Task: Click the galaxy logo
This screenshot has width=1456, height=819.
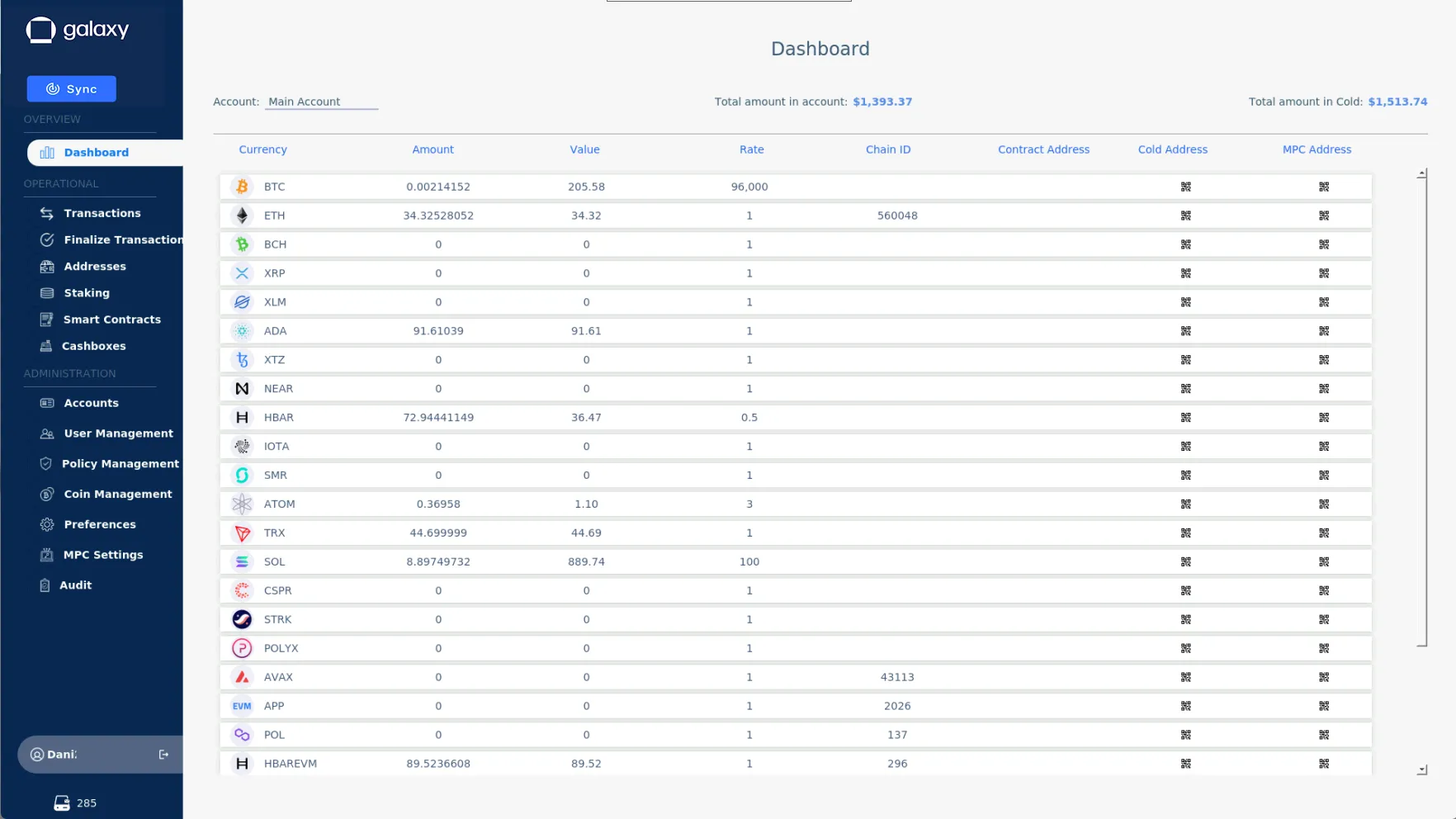Action: point(77,30)
